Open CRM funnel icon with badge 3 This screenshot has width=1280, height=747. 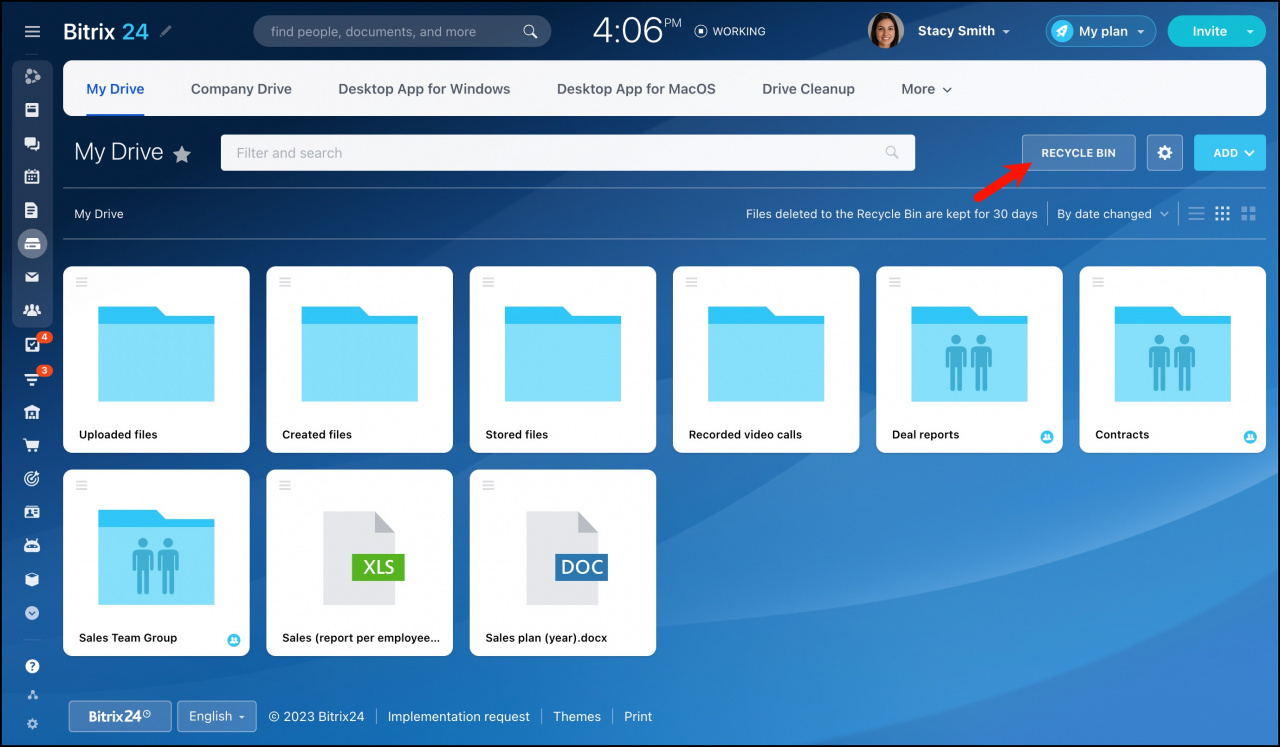tap(32, 378)
